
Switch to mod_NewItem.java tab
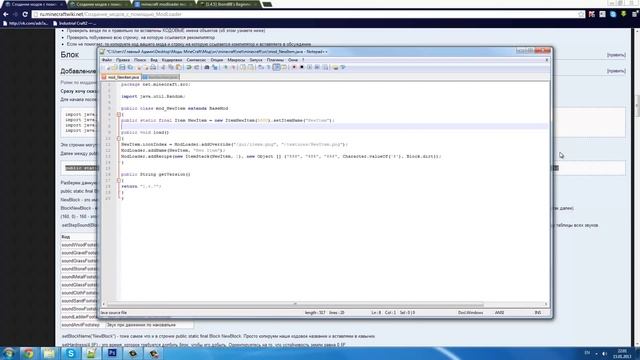[x=121, y=77]
